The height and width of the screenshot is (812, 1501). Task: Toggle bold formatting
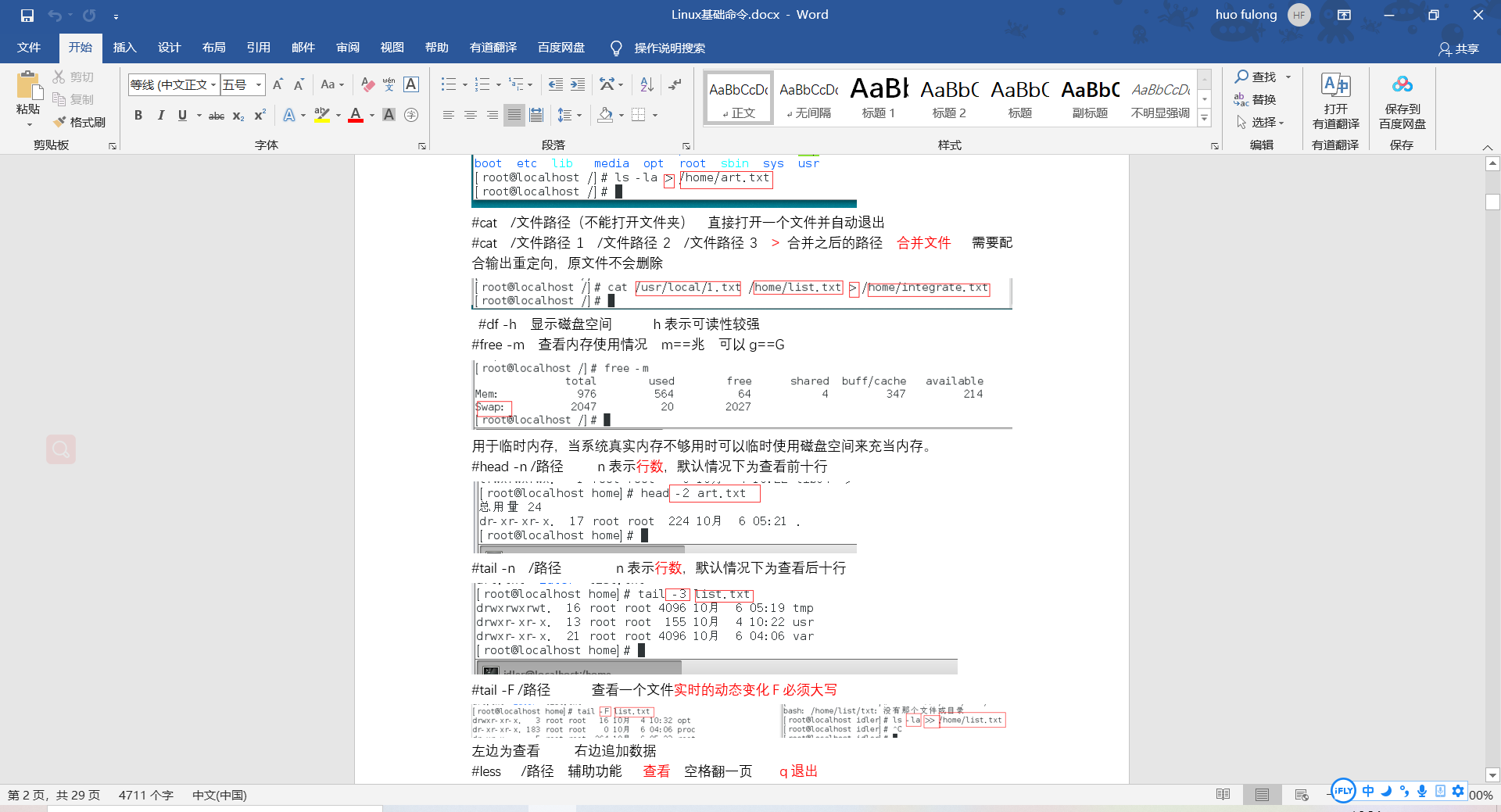138,116
